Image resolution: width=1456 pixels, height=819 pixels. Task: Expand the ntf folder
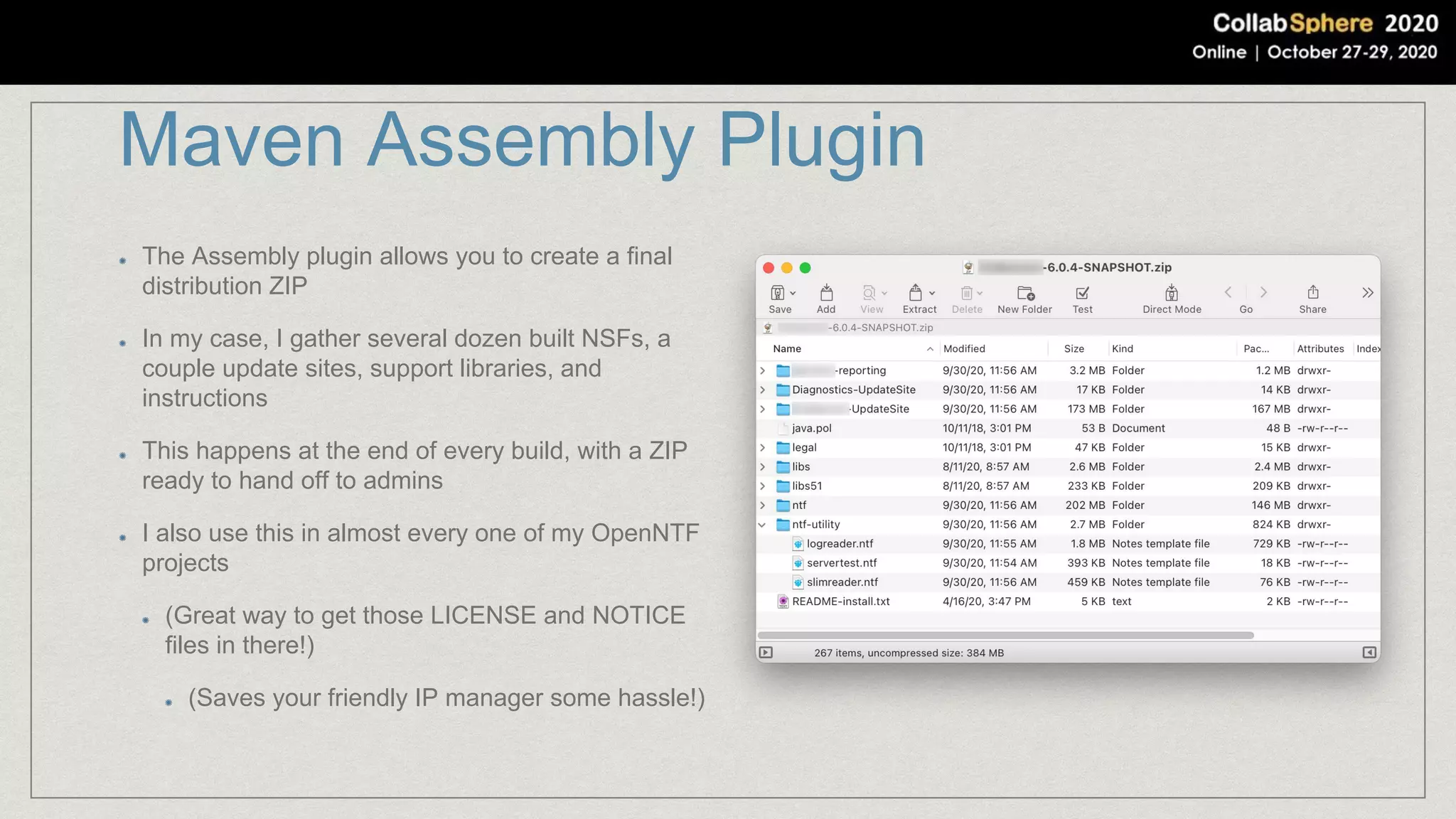point(763,505)
